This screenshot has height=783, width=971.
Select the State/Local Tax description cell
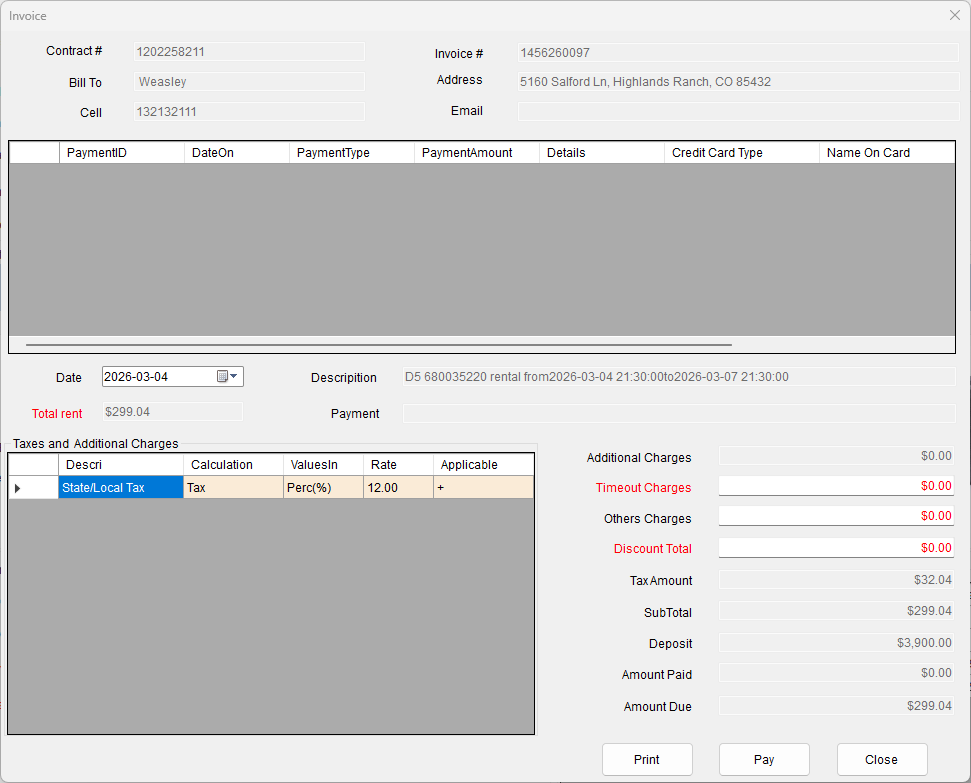121,488
